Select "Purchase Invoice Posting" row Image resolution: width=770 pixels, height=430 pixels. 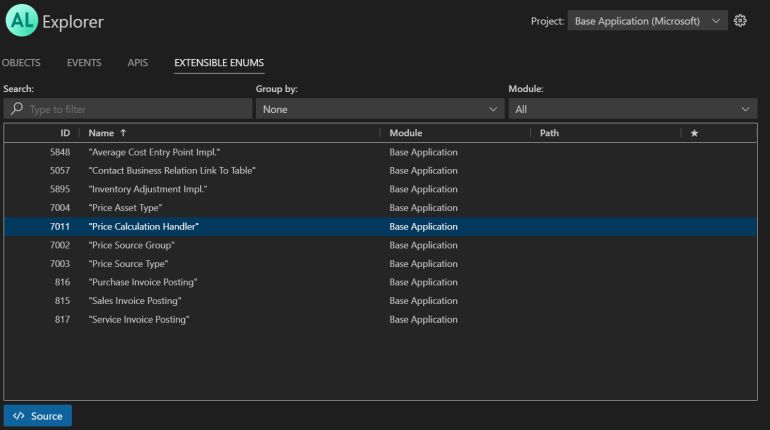tap(380, 282)
